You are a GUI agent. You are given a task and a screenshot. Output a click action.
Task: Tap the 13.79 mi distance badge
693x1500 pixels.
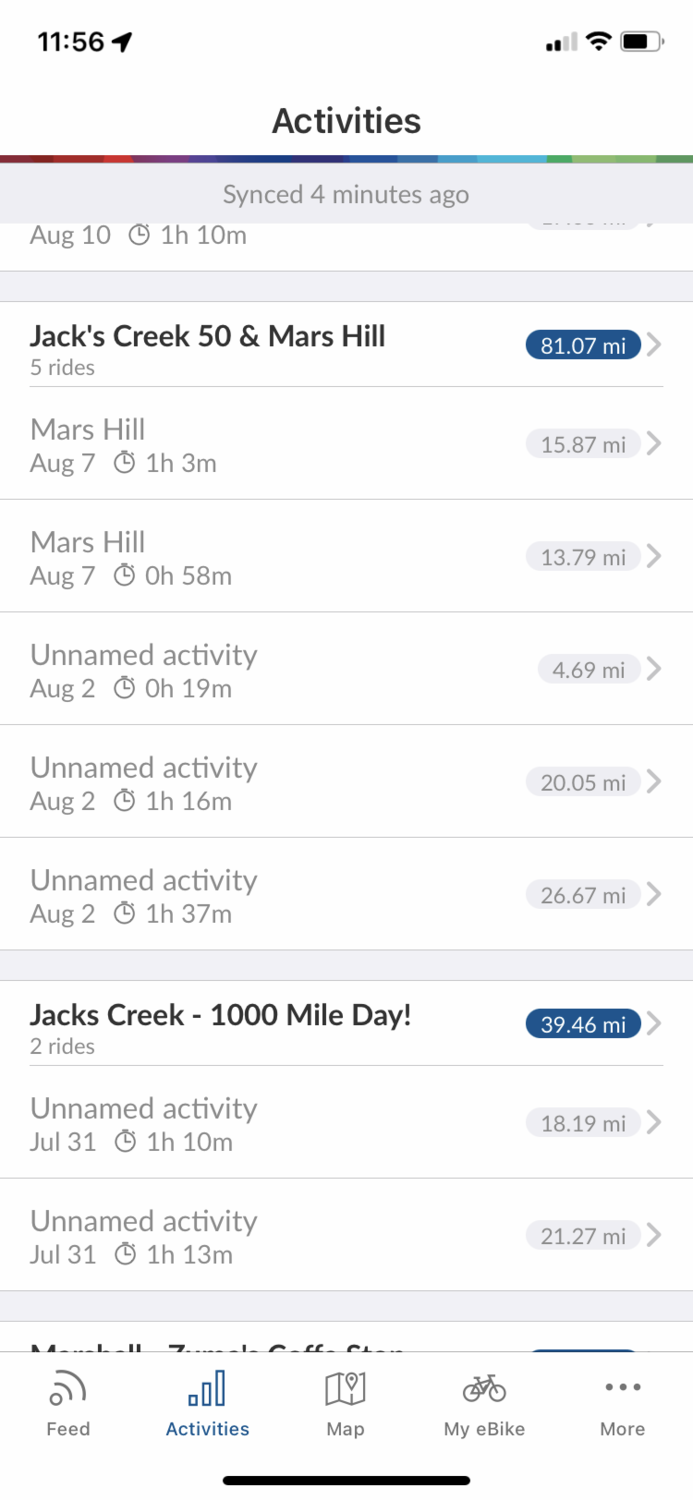click(583, 557)
